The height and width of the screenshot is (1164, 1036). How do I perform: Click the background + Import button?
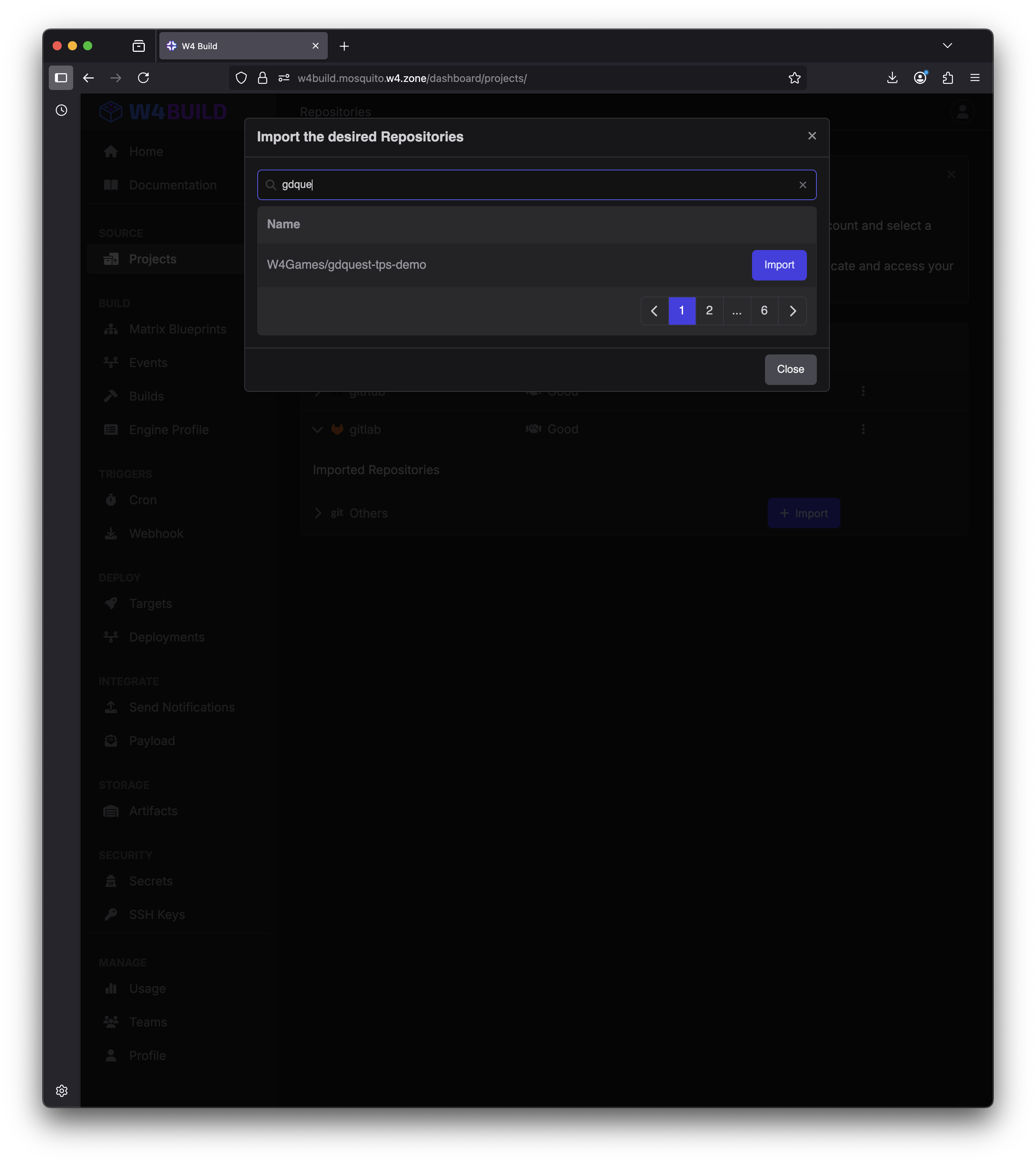[803, 513]
